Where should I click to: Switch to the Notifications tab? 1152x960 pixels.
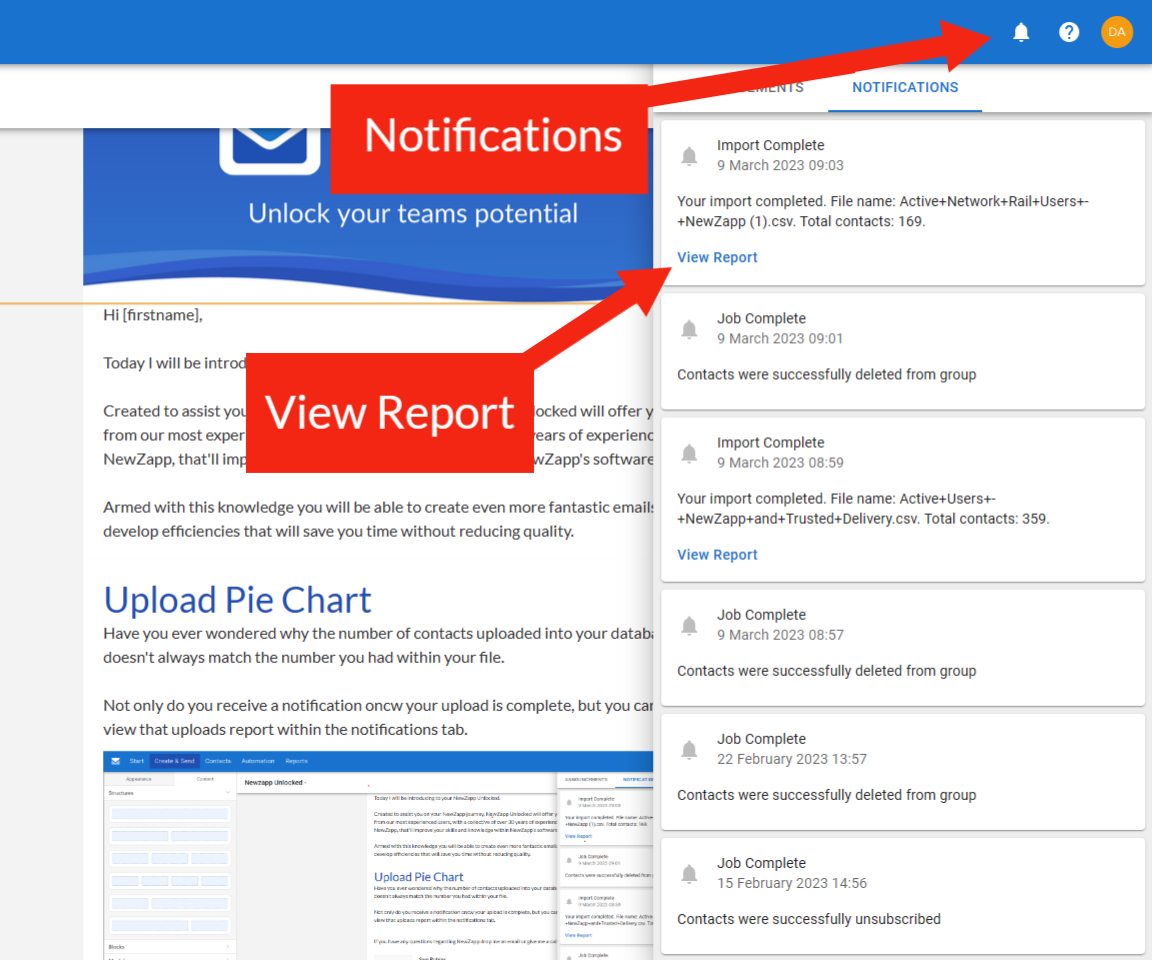905,87
